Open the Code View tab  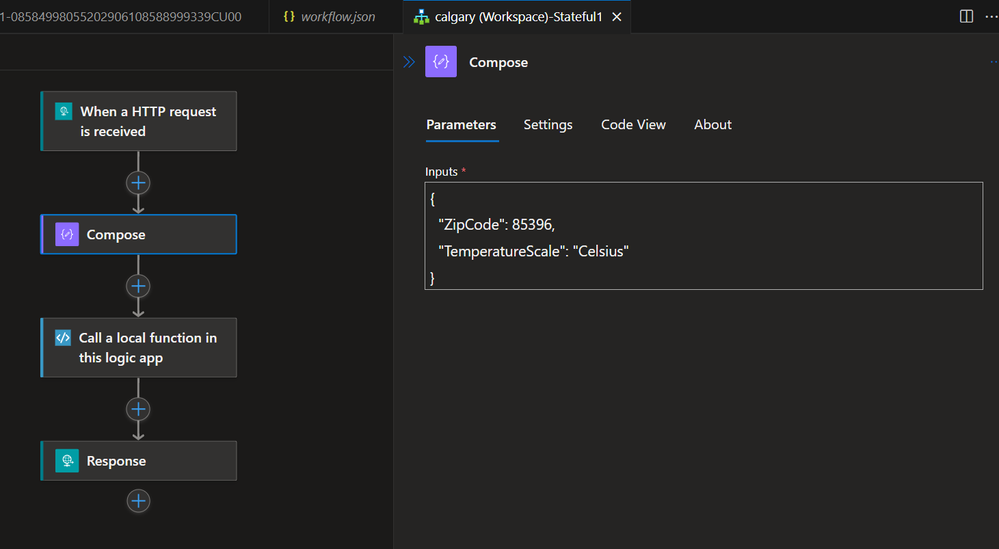click(633, 125)
